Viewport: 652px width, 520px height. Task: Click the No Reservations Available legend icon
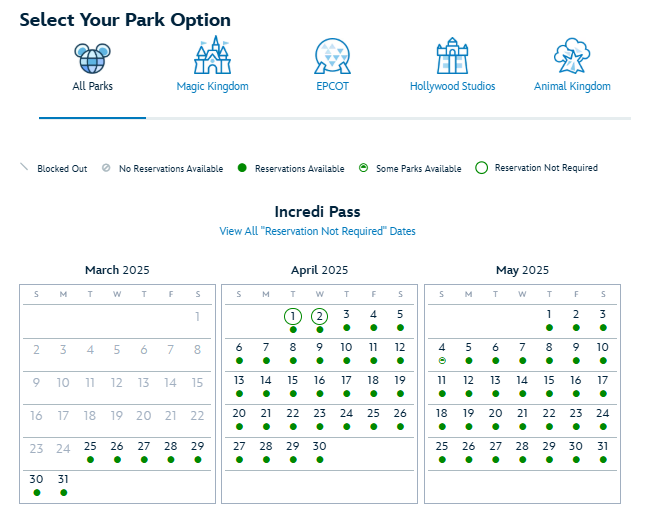pyautogui.click(x=105, y=168)
